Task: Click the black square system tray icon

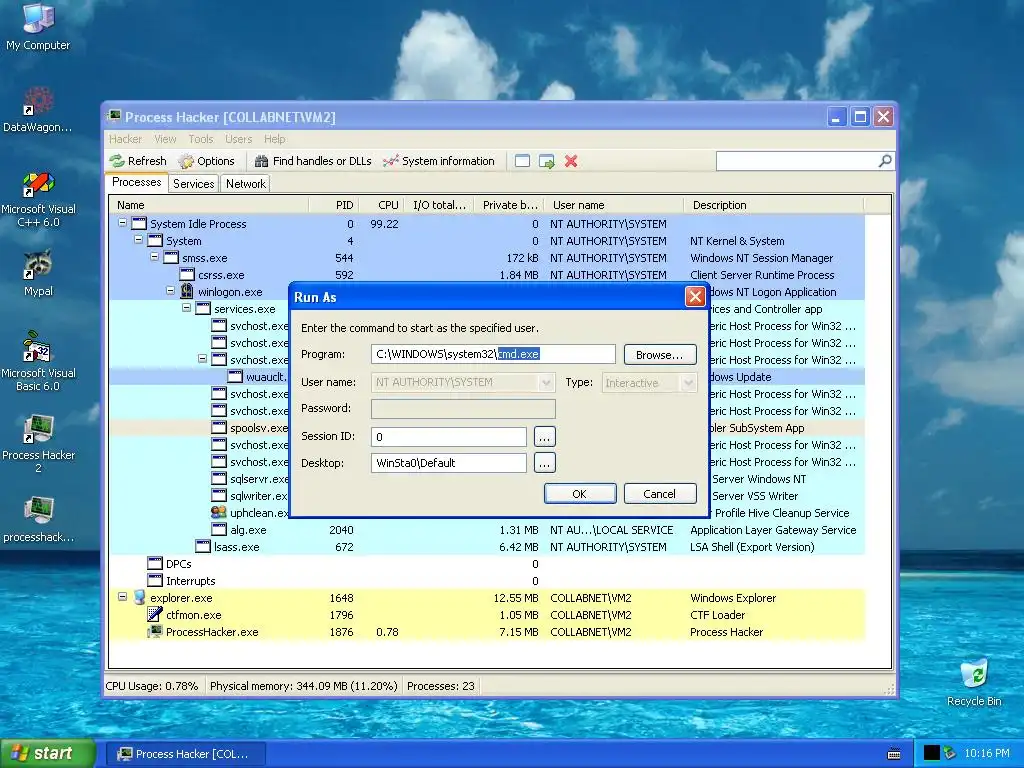Action: 932,754
